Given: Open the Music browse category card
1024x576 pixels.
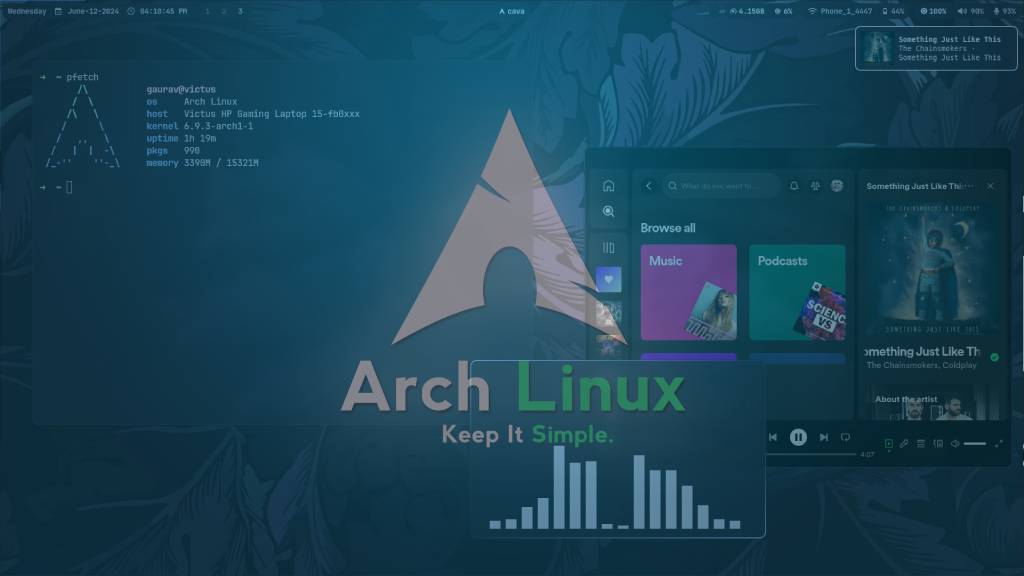Looking at the screenshot, I should [688, 293].
